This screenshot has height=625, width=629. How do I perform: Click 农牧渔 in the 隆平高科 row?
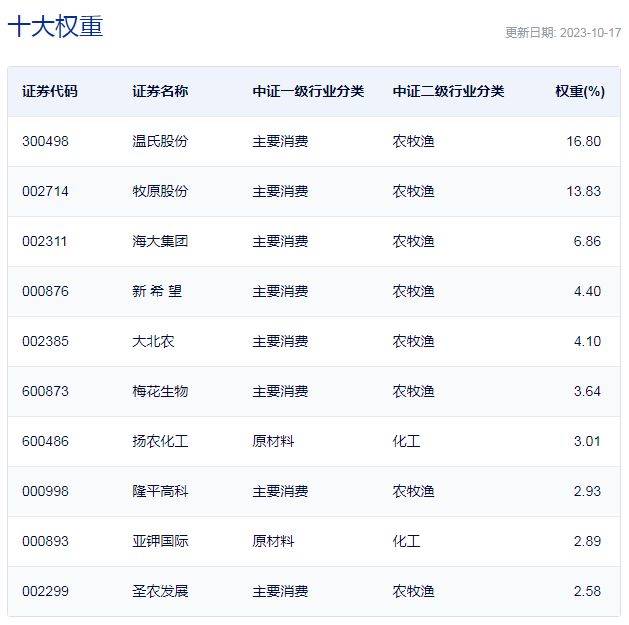pyautogui.click(x=413, y=491)
